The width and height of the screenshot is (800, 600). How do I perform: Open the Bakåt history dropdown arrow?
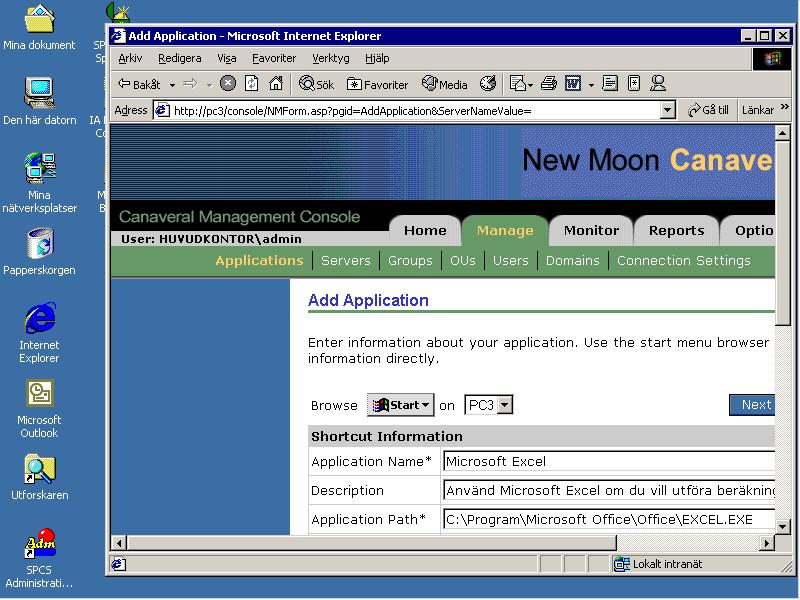[172, 85]
